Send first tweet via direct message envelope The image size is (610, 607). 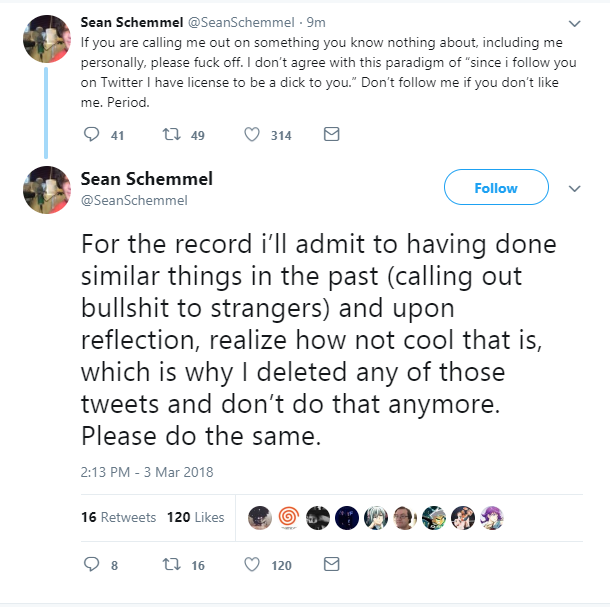click(x=331, y=134)
